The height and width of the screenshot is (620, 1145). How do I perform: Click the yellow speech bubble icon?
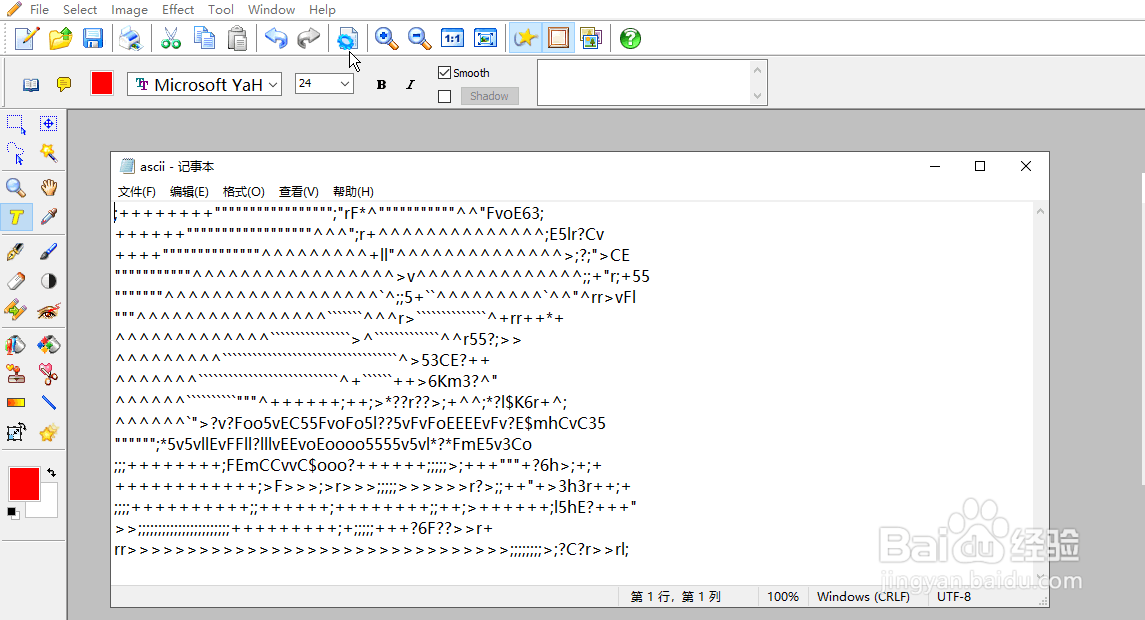pyautogui.click(x=64, y=85)
